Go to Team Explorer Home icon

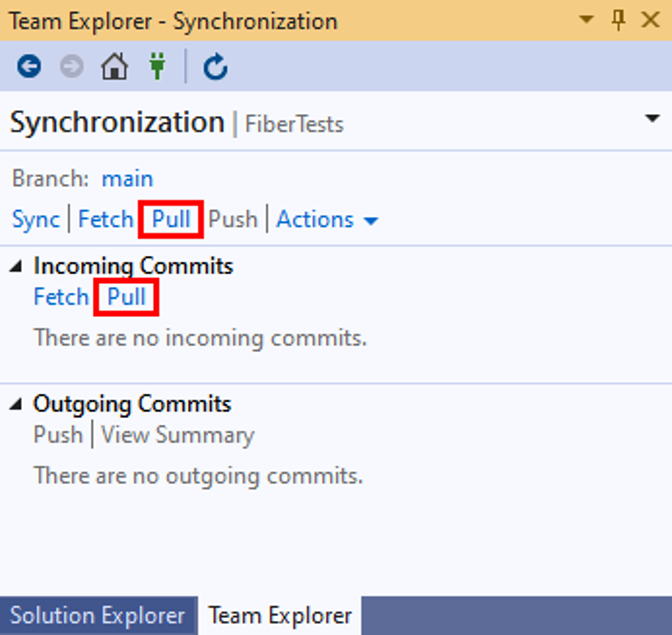tap(115, 67)
